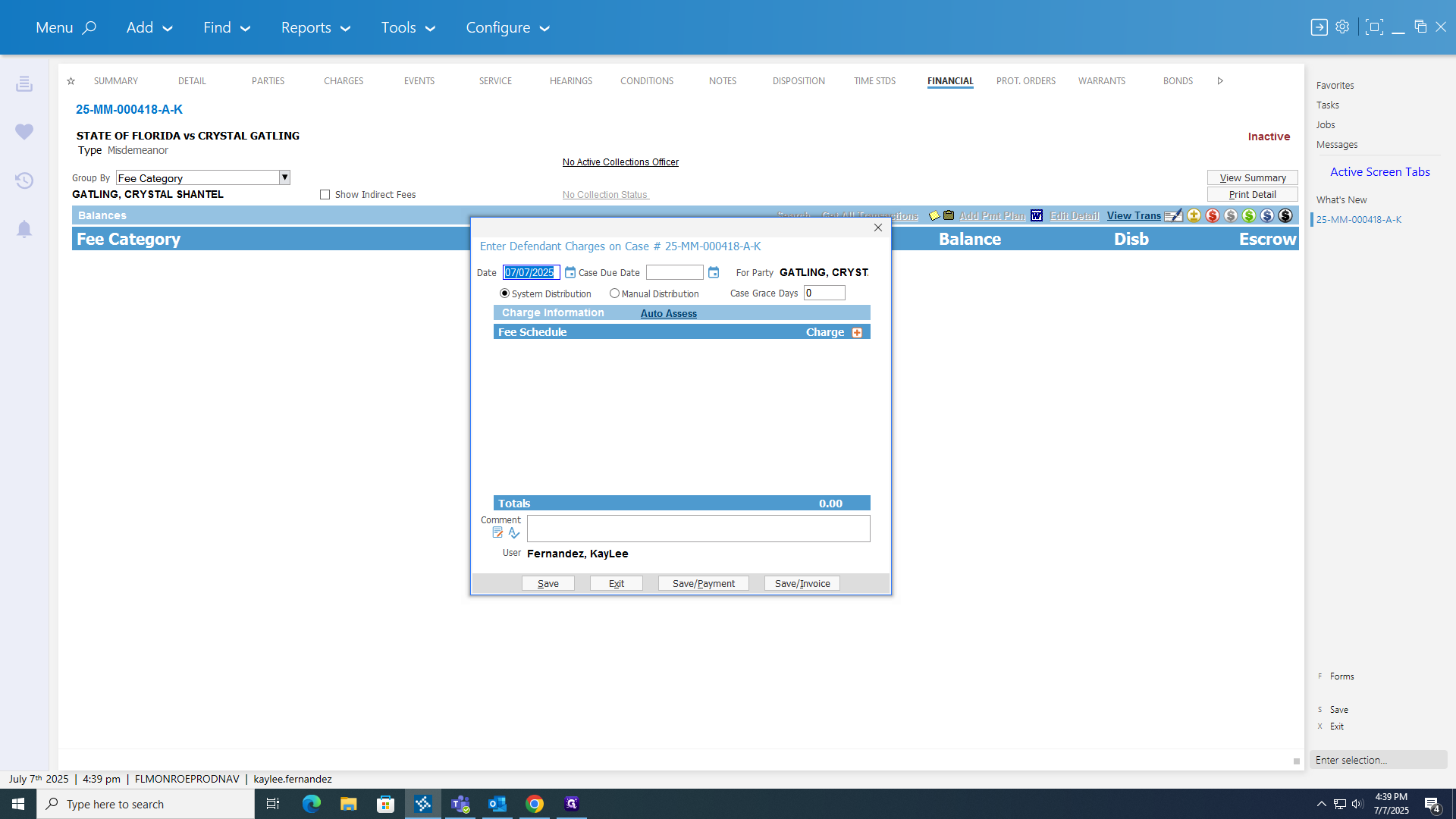The image size is (1456, 819).
Task: Open the settings gear in top bar
Action: pos(1342,27)
